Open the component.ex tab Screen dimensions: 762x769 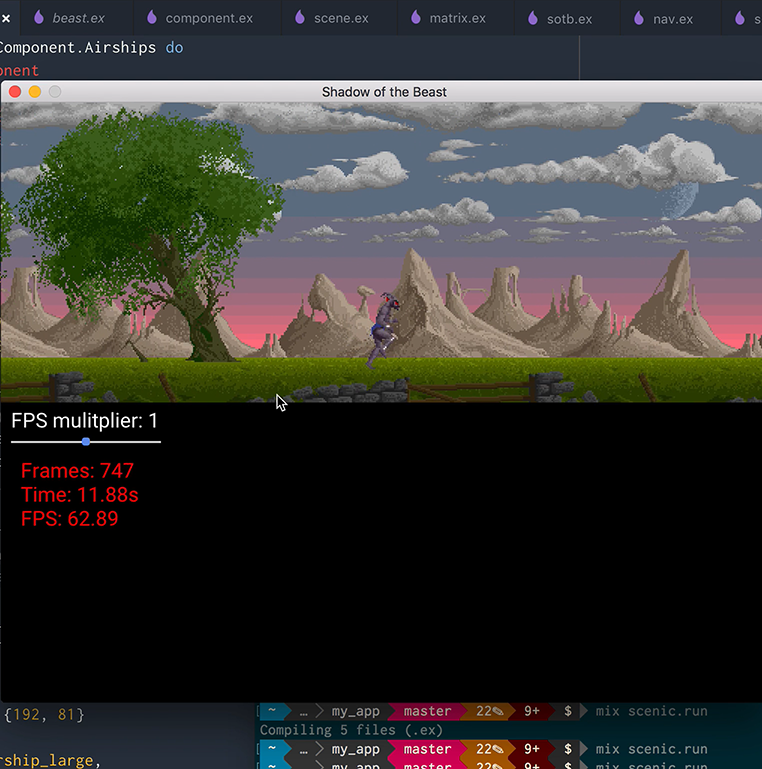(209, 18)
